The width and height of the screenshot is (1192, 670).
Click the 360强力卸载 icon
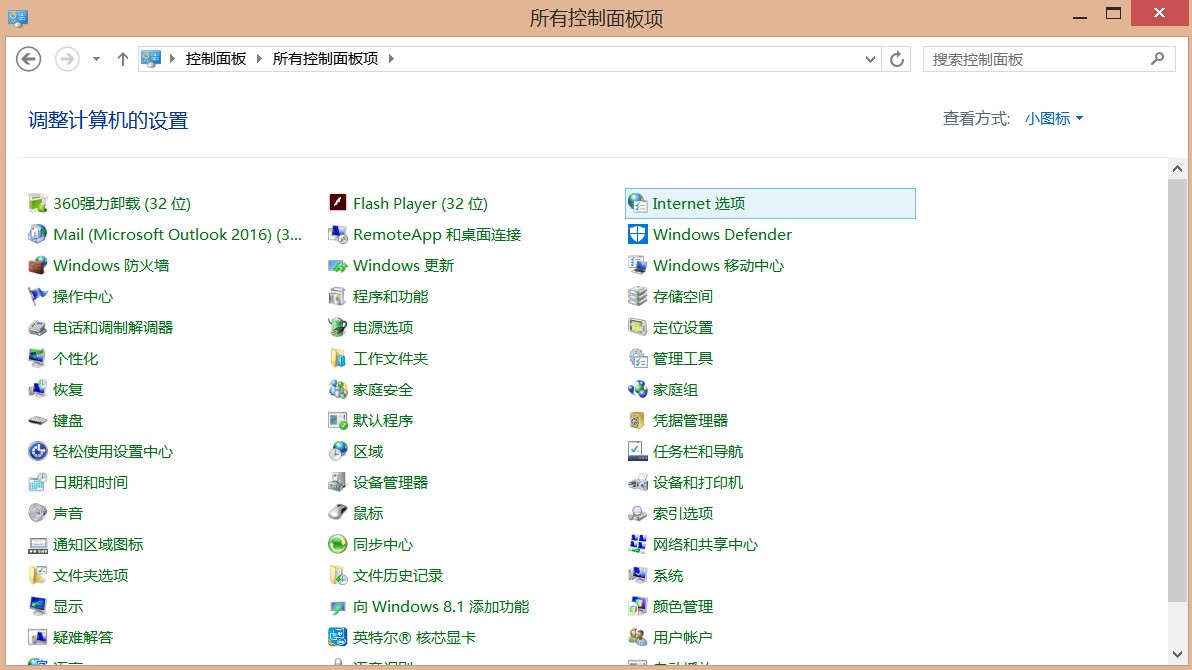tap(38, 203)
